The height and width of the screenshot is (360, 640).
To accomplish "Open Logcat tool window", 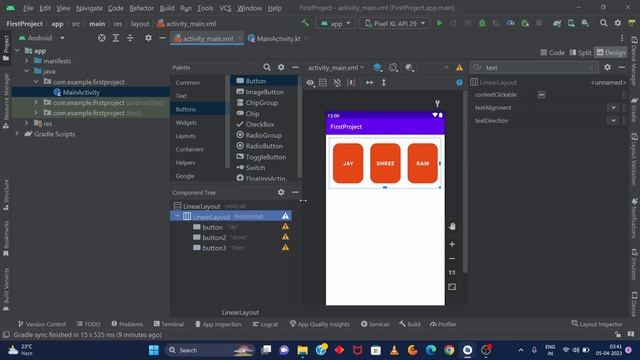I will [265, 324].
